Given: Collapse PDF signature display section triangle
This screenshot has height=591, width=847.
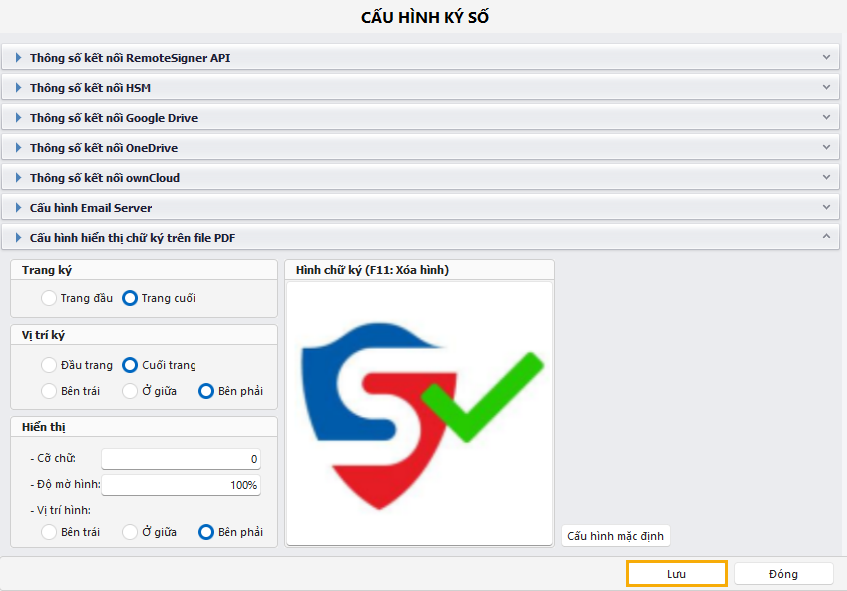Looking at the screenshot, I should tap(18, 237).
